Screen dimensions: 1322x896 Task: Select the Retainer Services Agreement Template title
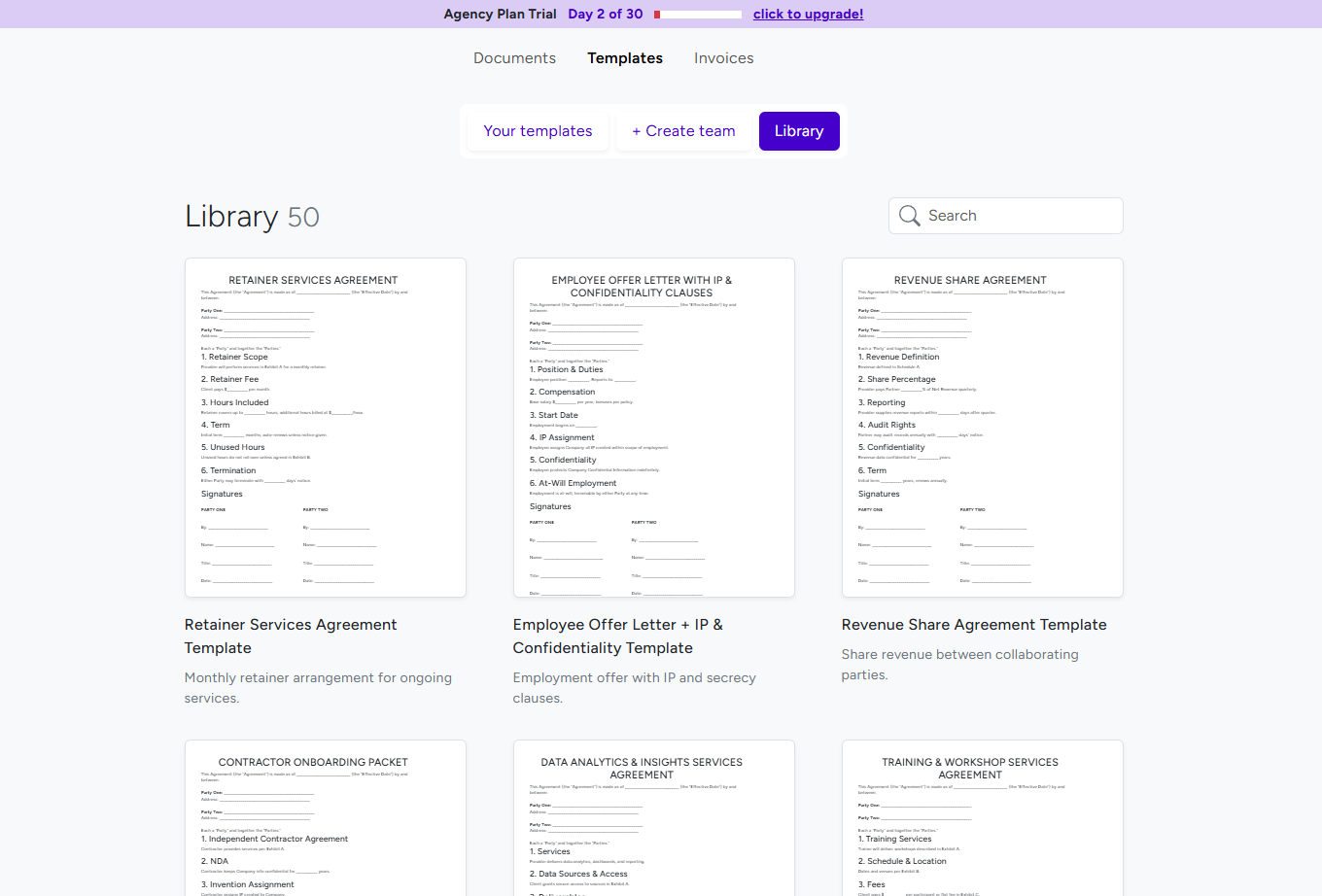(290, 636)
